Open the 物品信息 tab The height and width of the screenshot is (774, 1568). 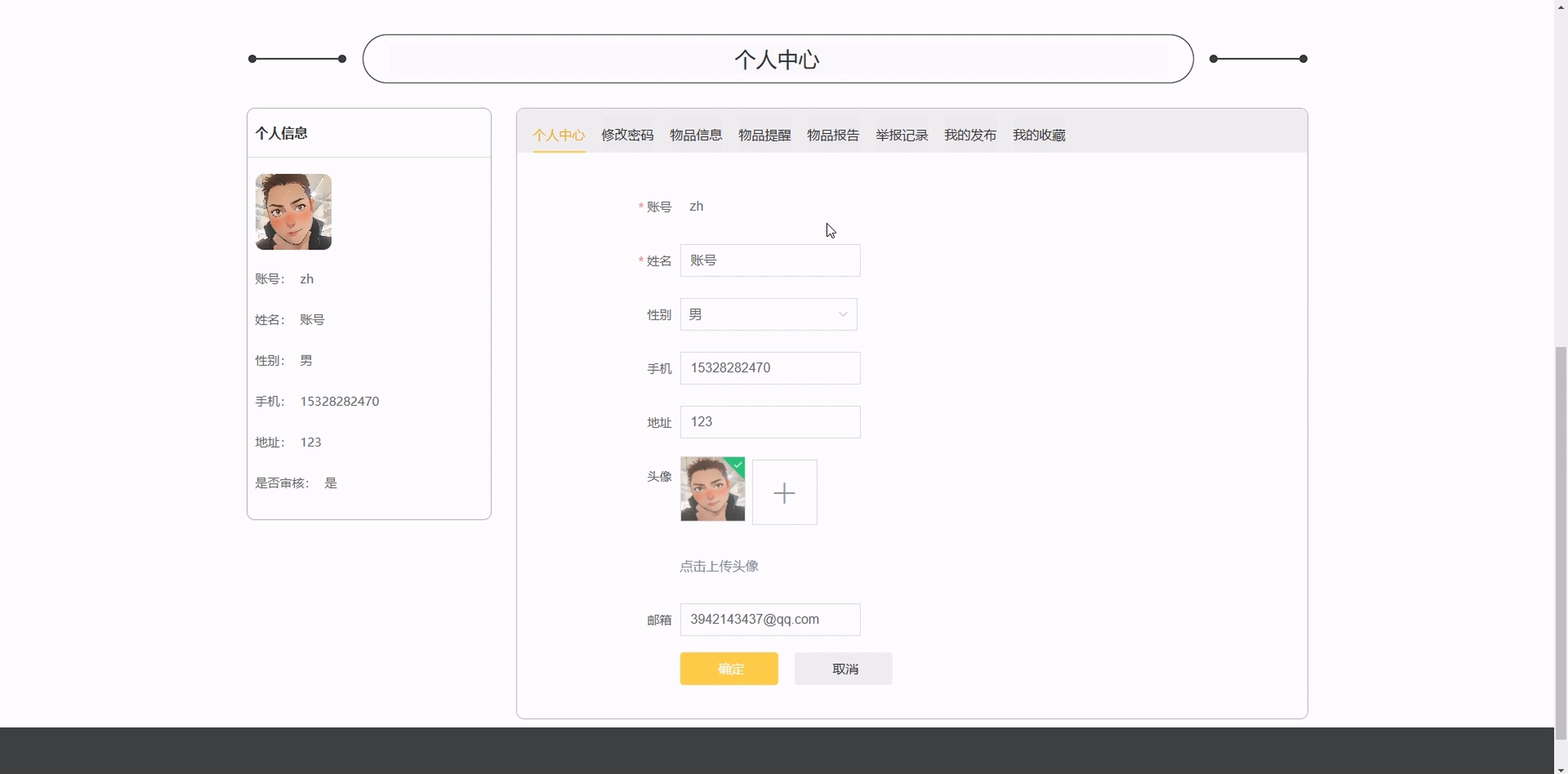point(696,135)
